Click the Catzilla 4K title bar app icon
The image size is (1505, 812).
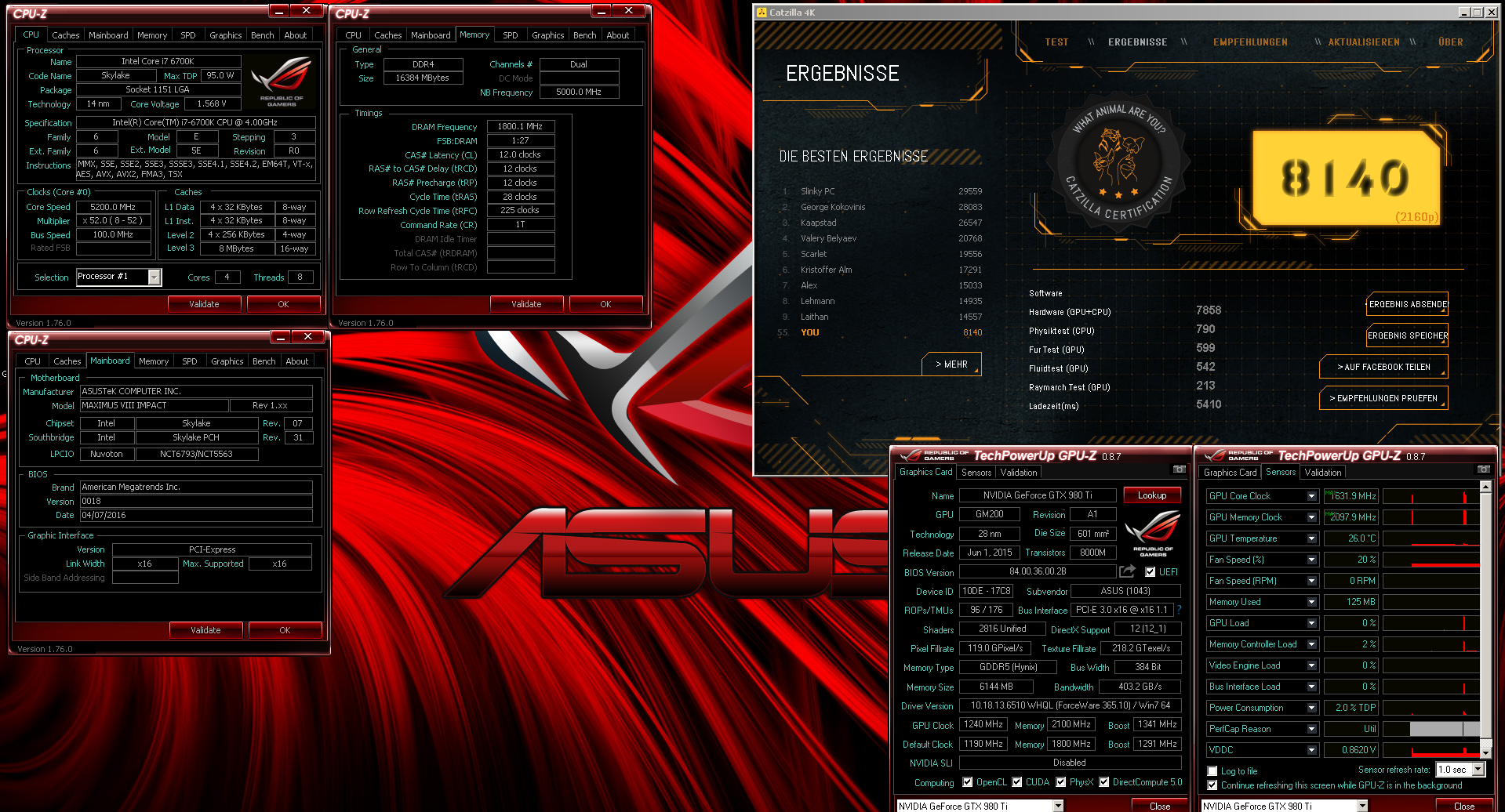[x=761, y=12]
